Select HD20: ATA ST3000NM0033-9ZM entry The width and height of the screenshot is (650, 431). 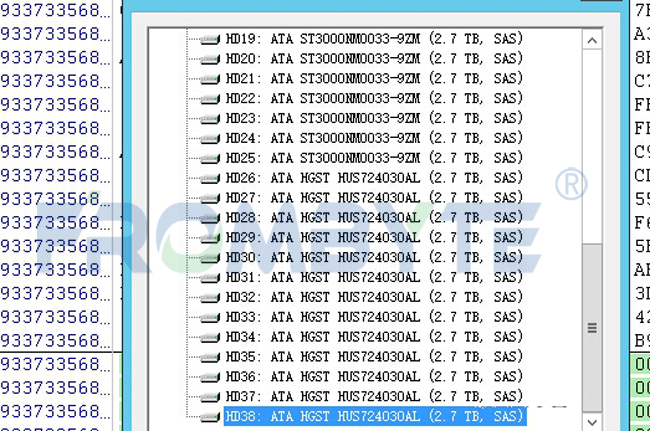click(374, 58)
